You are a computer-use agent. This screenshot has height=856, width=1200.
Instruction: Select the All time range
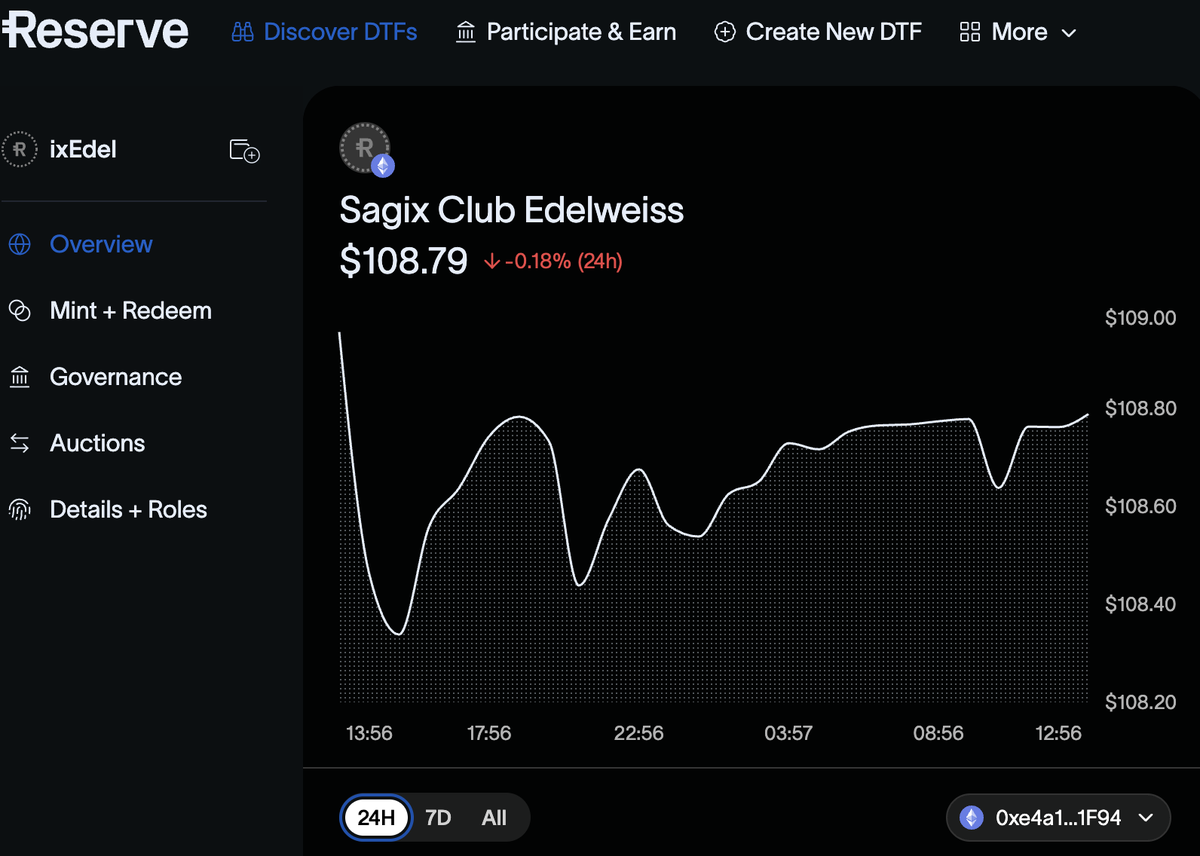[493, 817]
